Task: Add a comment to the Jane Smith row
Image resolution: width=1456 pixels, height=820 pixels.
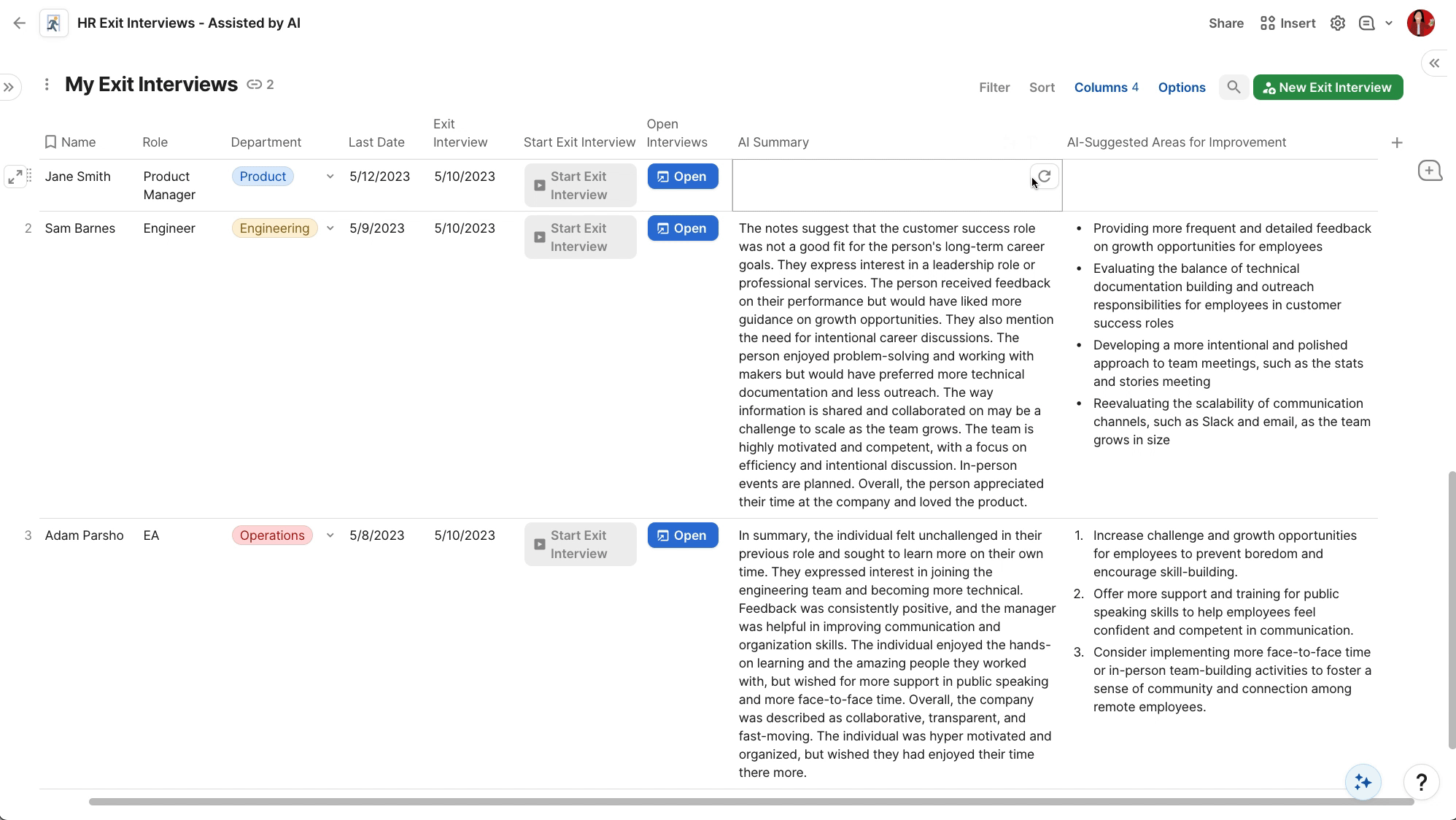Action: click(x=1429, y=171)
